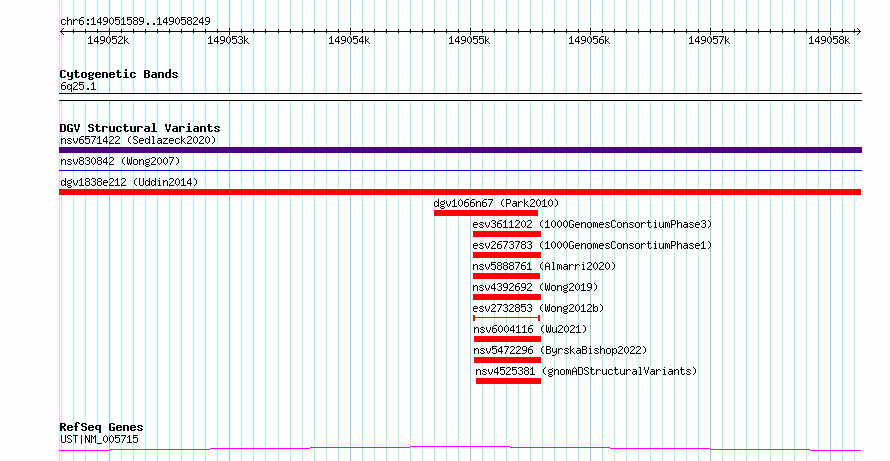
Task: Click the 149052k ruler tick label
Action: (108, 40)
